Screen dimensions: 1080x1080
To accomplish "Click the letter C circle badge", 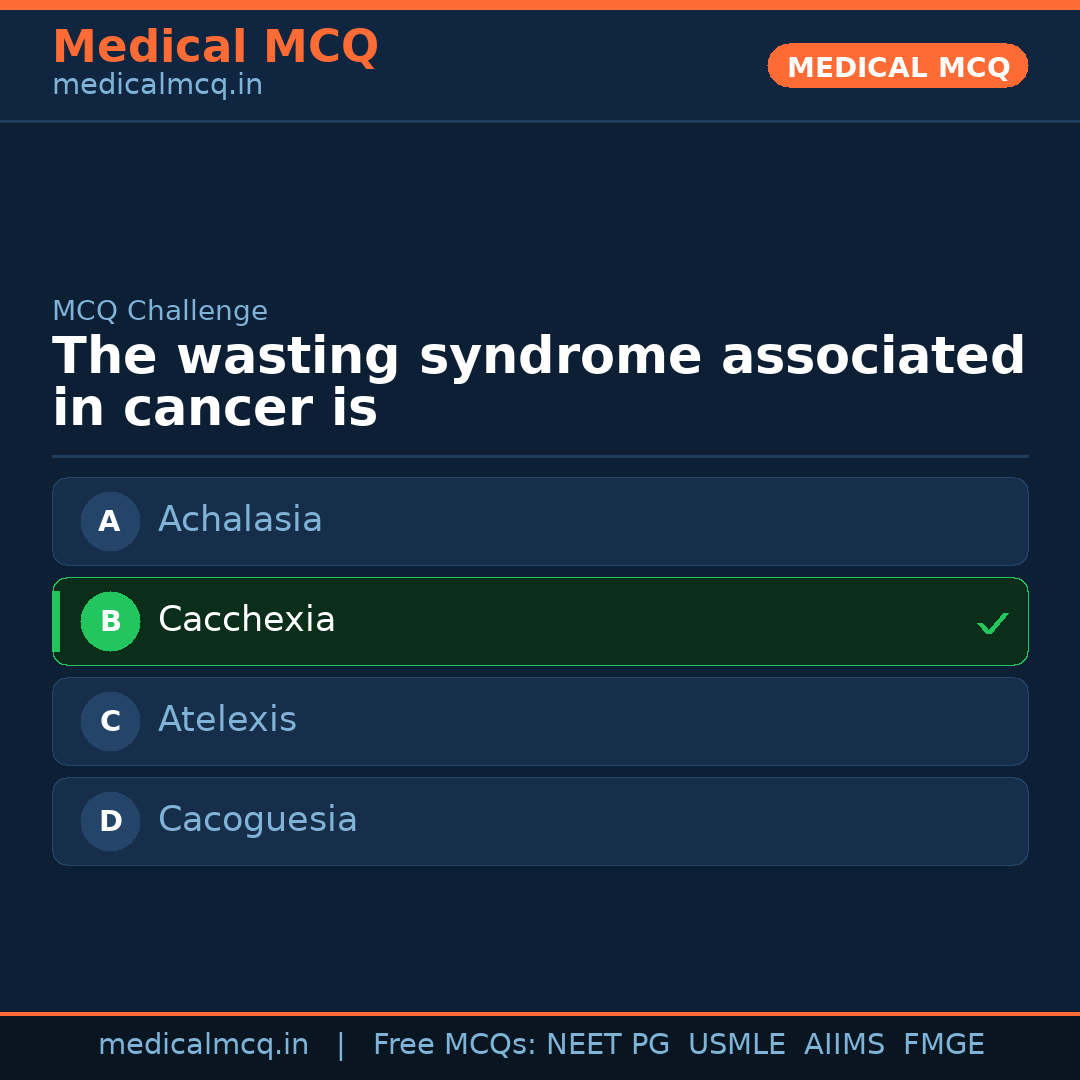I will [110, 721].
